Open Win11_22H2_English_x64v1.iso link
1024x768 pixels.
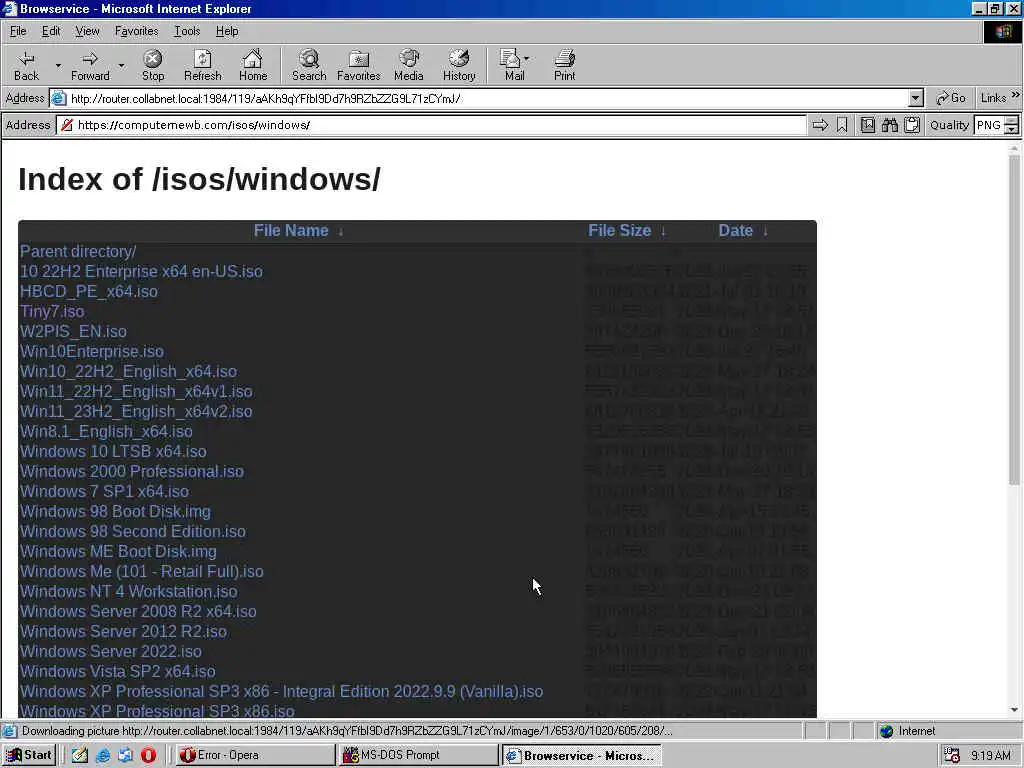click(x=136, y=392)
